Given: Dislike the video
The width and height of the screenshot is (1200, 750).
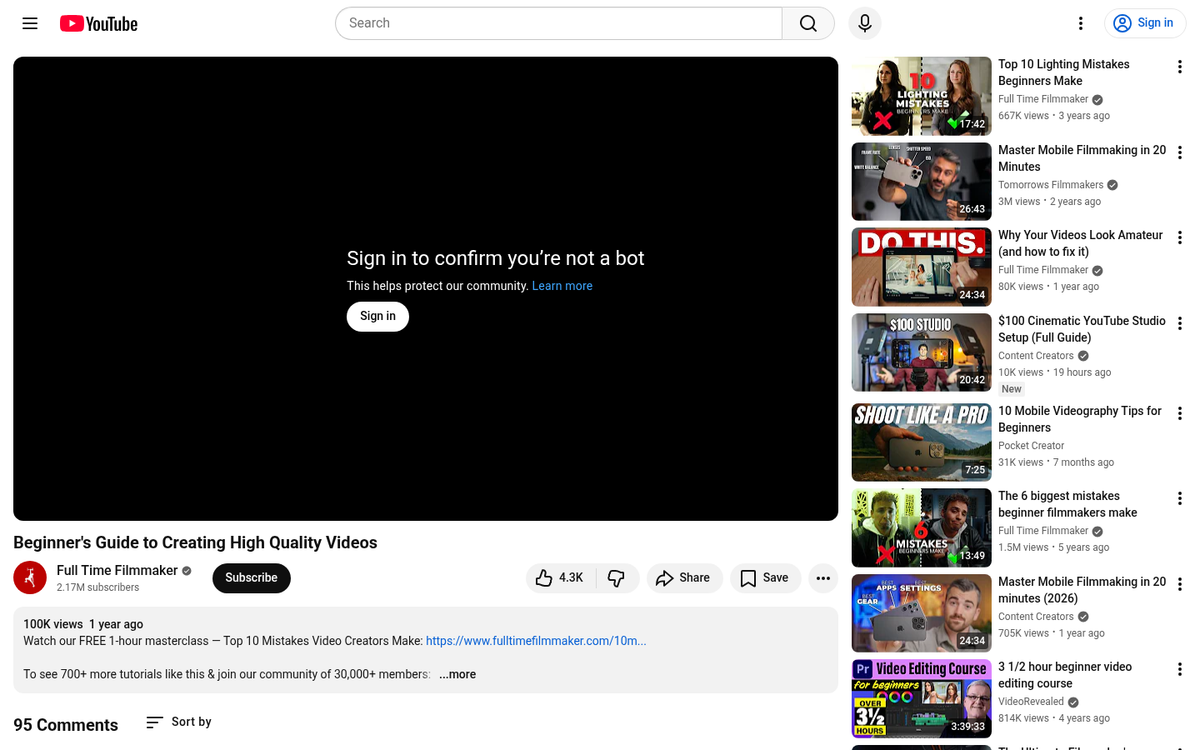Looking at the screenshot, I should (616, 578).
